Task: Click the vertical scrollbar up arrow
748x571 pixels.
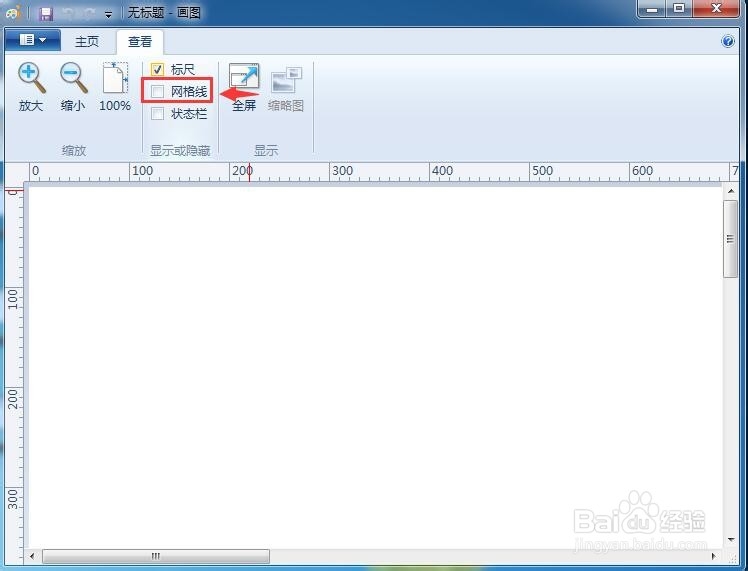Action: click(731, 191)
